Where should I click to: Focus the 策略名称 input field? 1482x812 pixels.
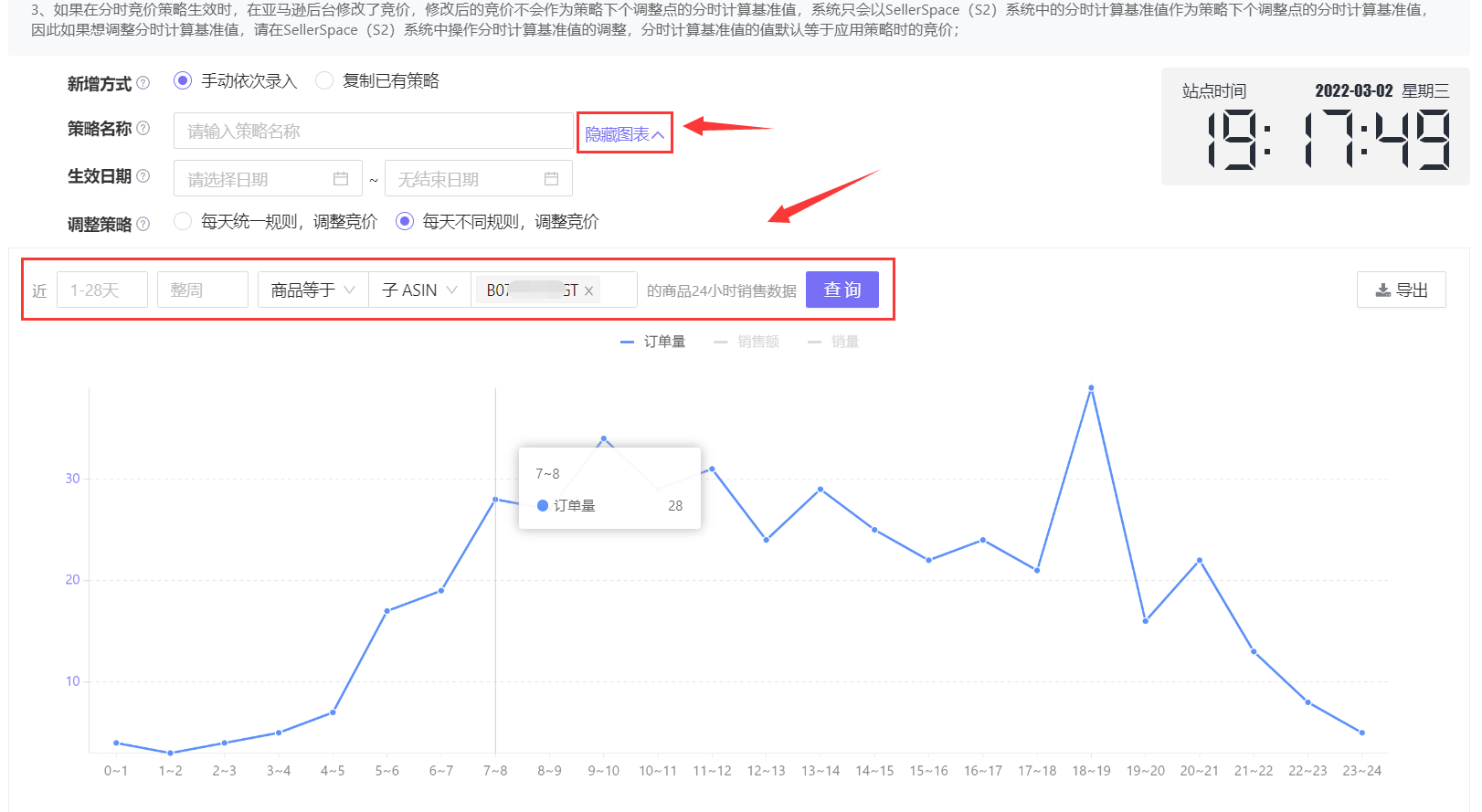pos(374,131)
